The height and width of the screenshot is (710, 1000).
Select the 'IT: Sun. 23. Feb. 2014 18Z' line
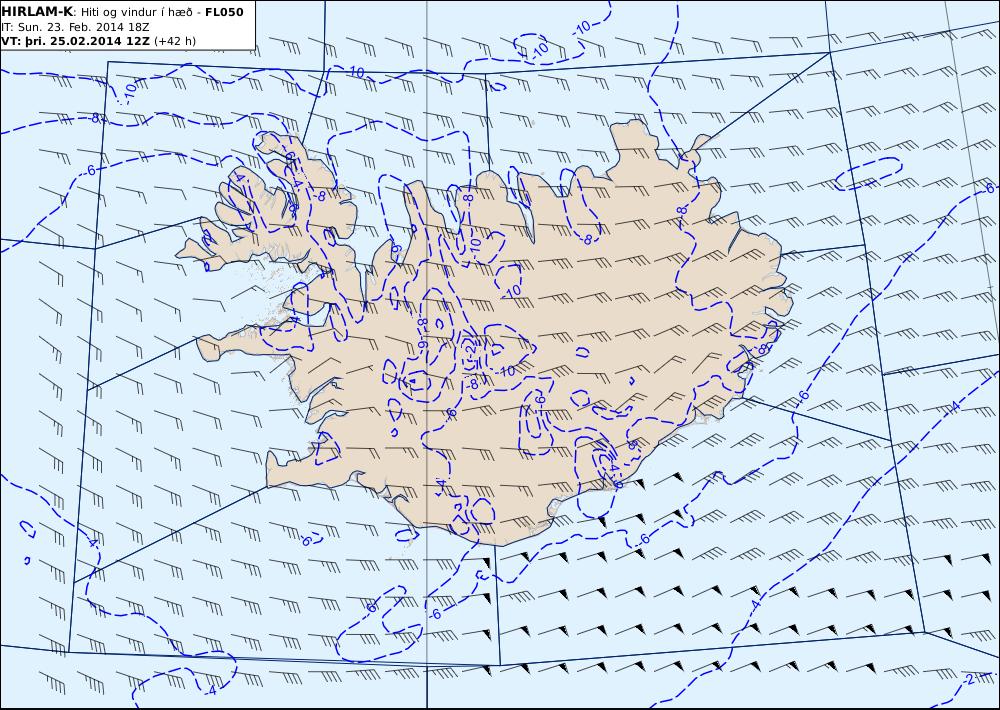(x=75, y=27)
